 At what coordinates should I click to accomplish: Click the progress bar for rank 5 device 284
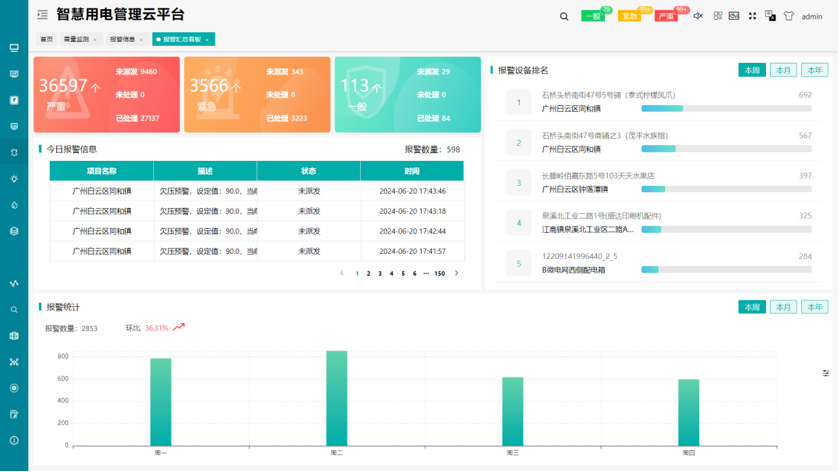pyautogui.click(x=727, y=270)
